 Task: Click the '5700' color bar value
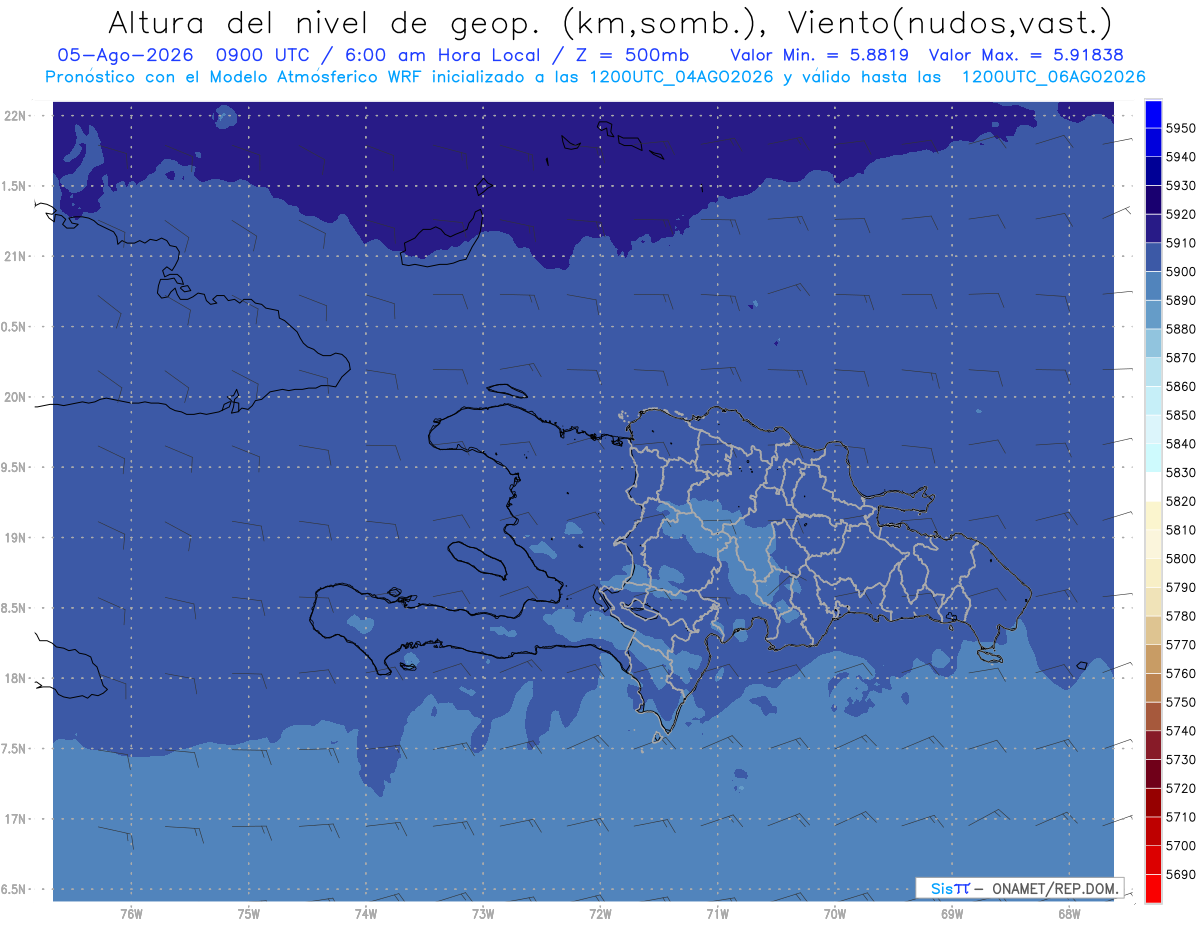click(1181, 845)
